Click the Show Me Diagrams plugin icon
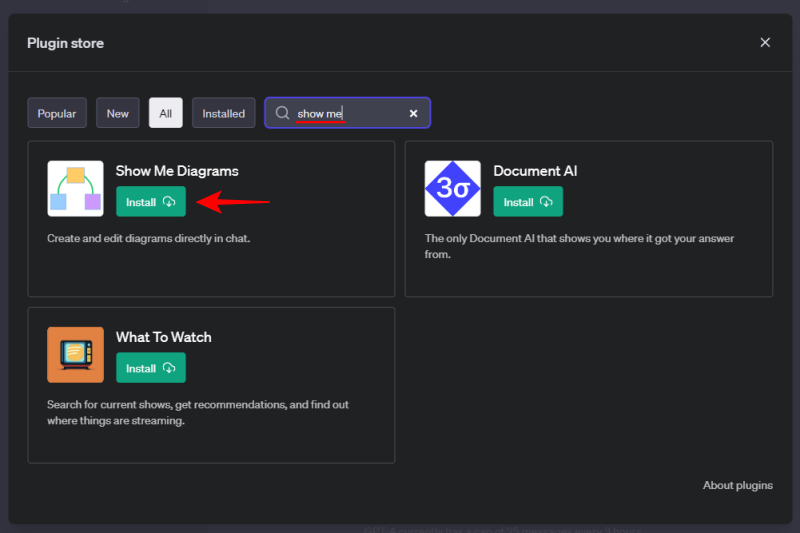This screenshot has height=533, width=800. pos(75,189)
